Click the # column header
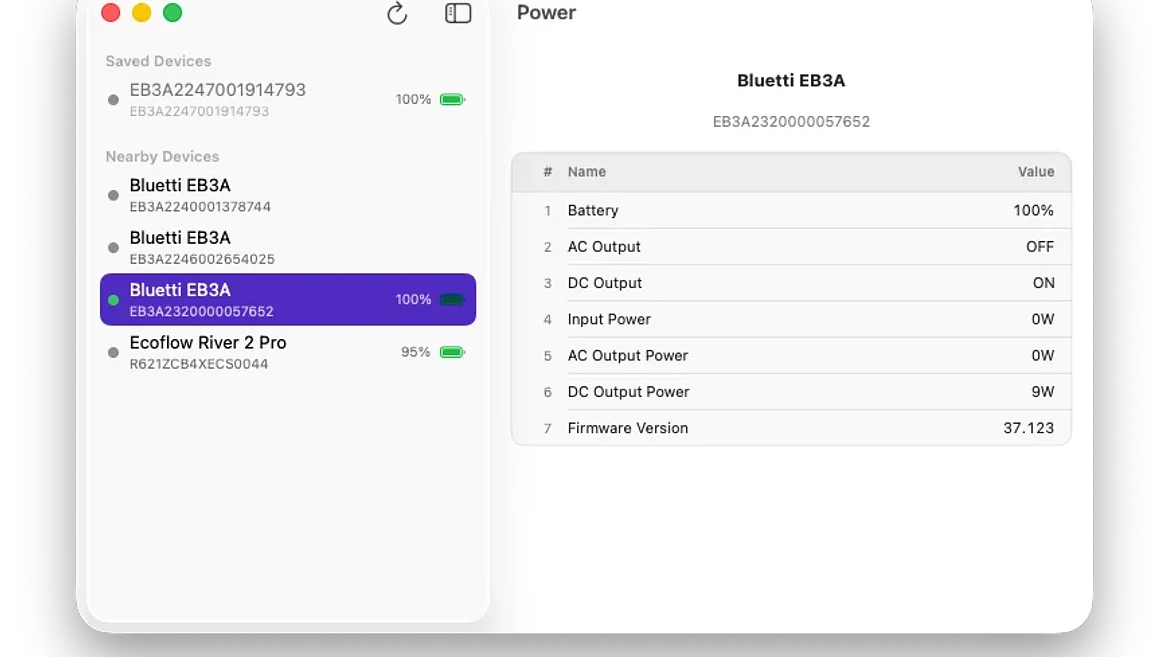Screen dimensions: 1168x657 [x=548, y=172]
